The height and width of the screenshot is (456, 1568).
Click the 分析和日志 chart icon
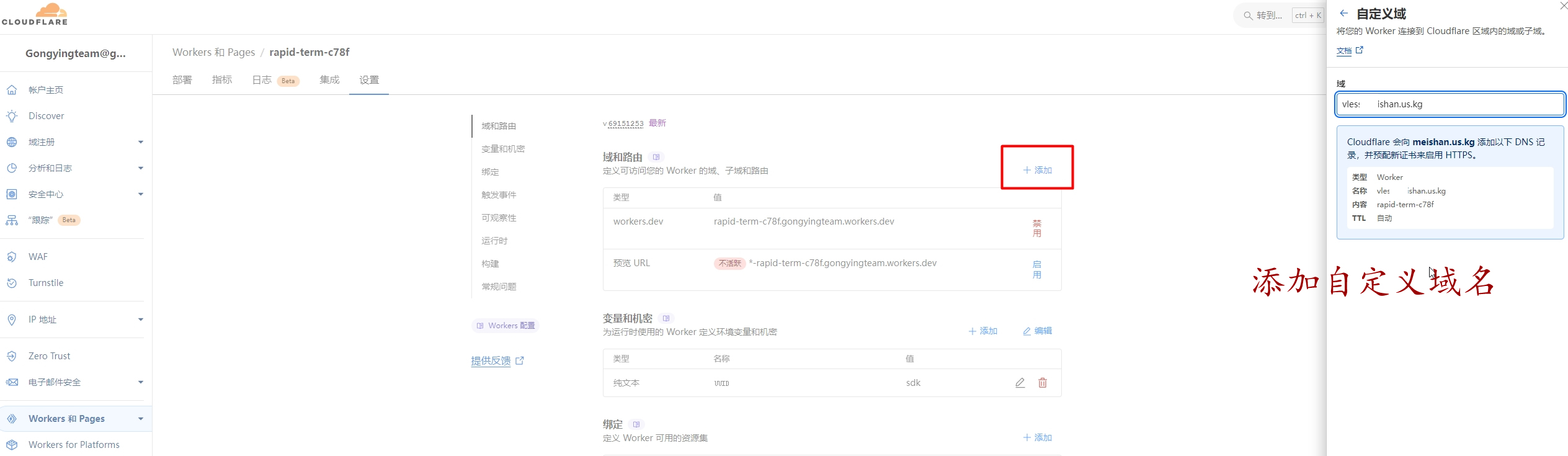[12, 168]
